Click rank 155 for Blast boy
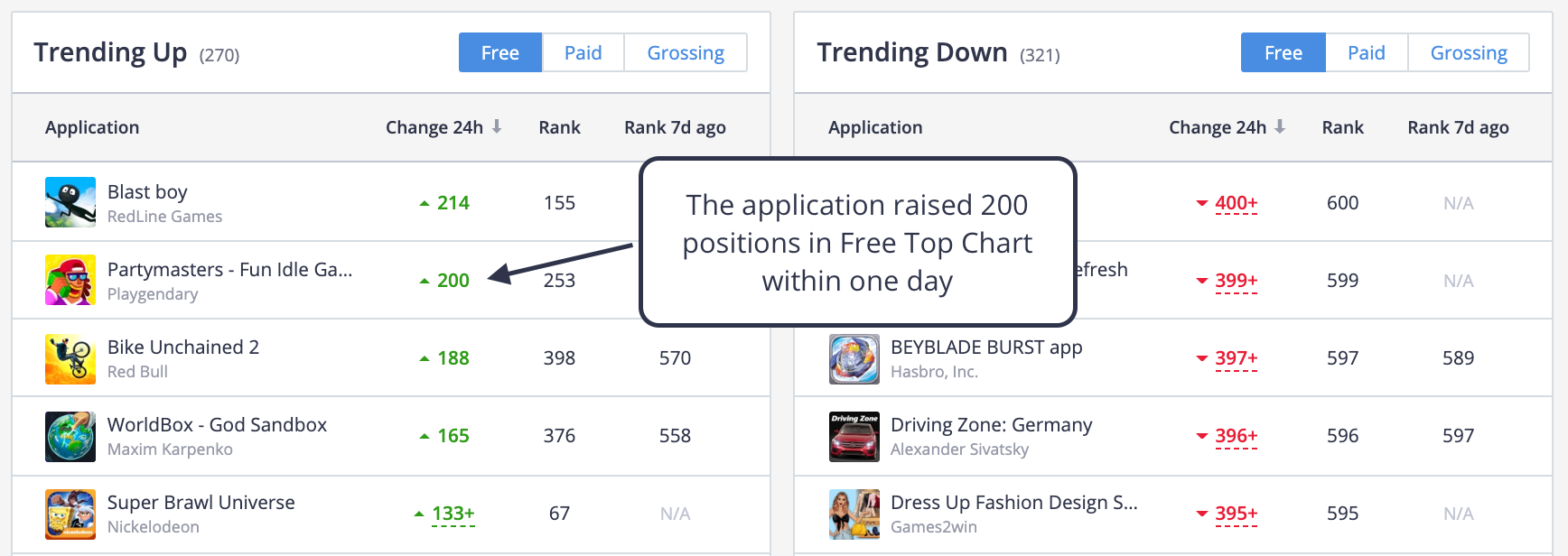 (x=559, y=203)
